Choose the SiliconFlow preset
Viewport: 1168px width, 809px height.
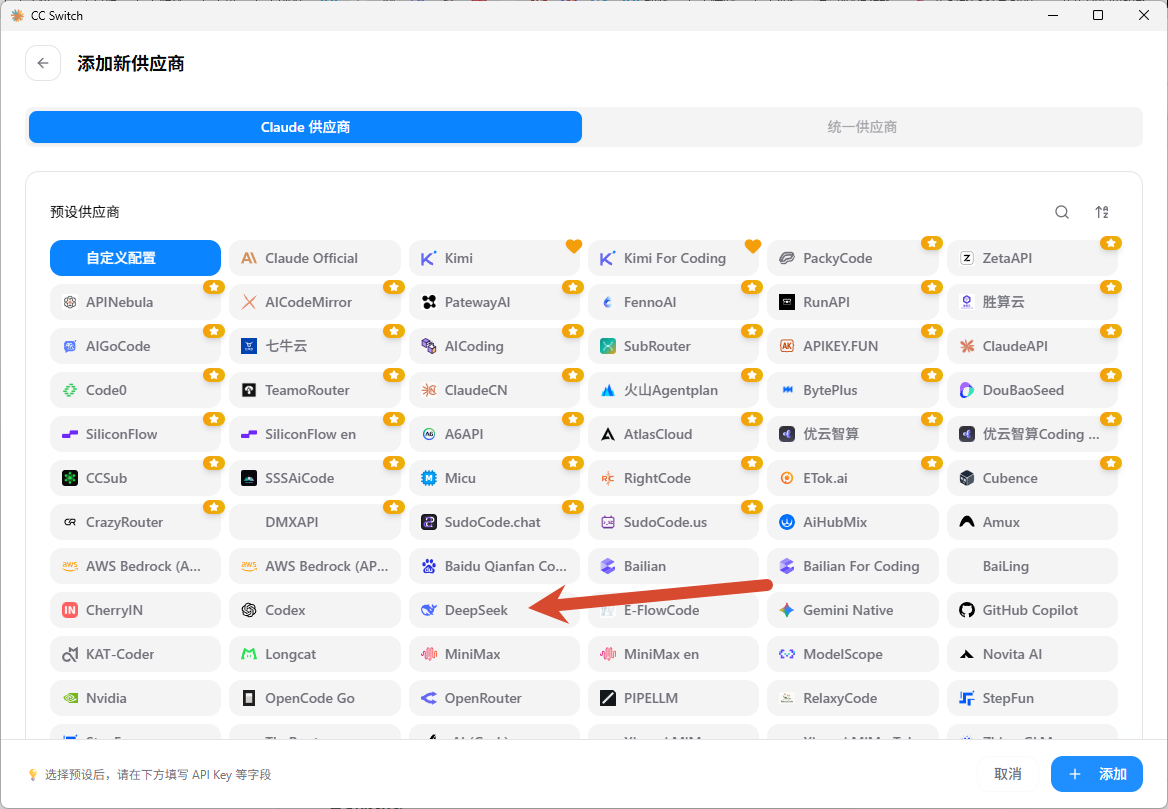(x=136, y=434)
